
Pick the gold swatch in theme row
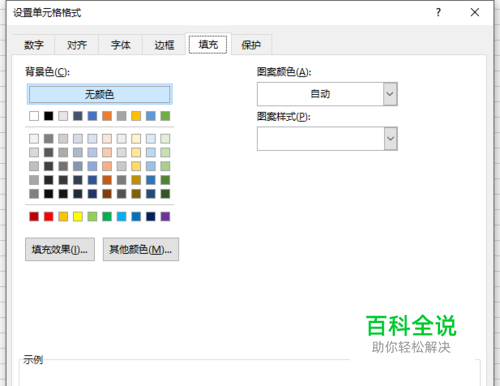[136, 116]
